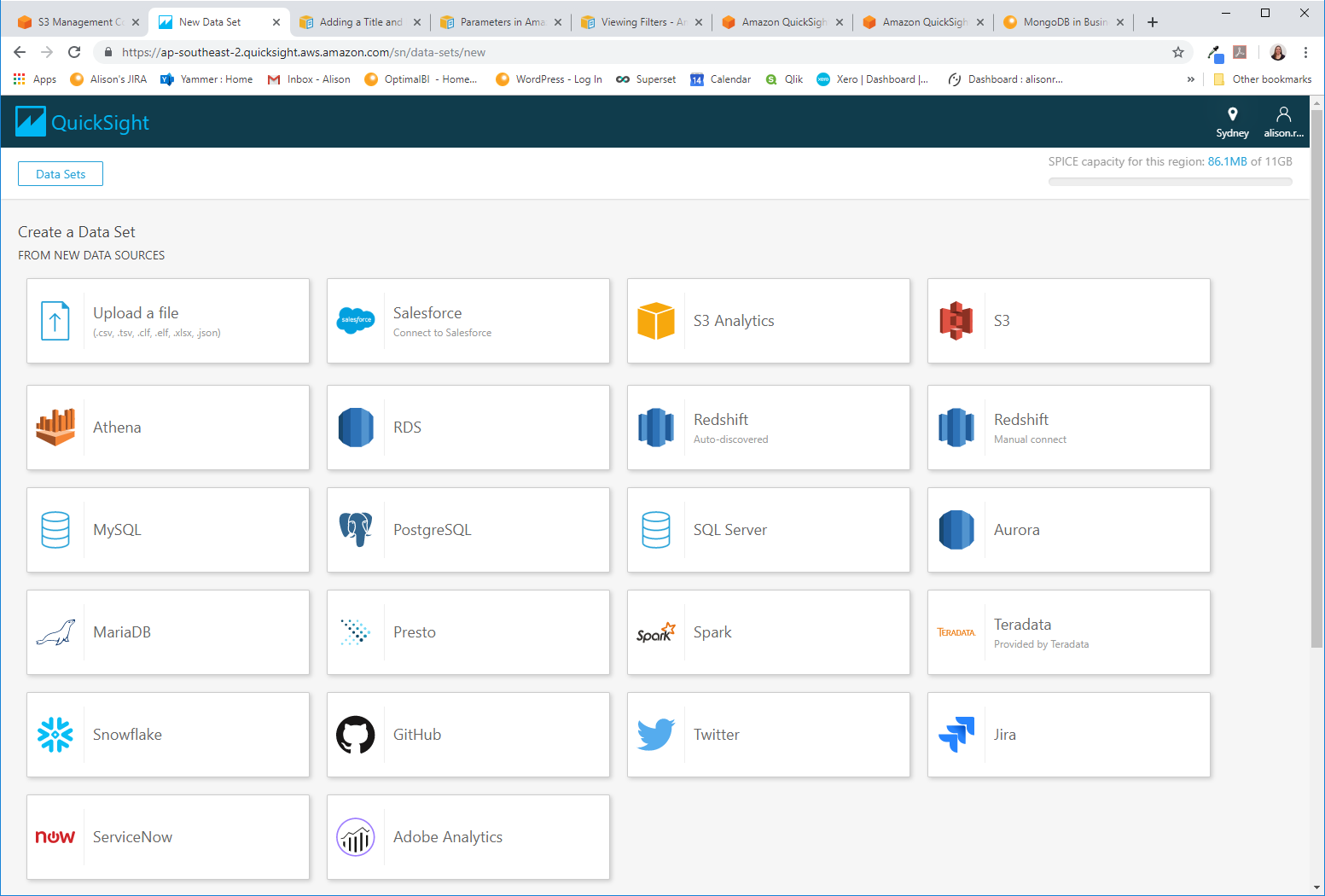The image size is (1325, 896).
Task: Switch to the MongoDB in Business tab
Action: (1063, 22)
